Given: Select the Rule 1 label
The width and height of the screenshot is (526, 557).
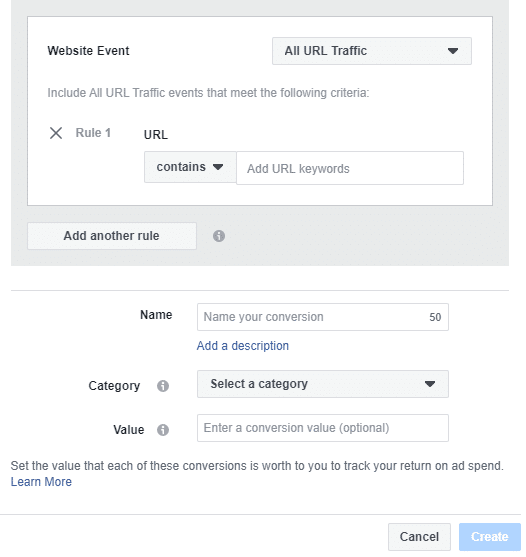Looking at the screenshot, I should point(93,133).
